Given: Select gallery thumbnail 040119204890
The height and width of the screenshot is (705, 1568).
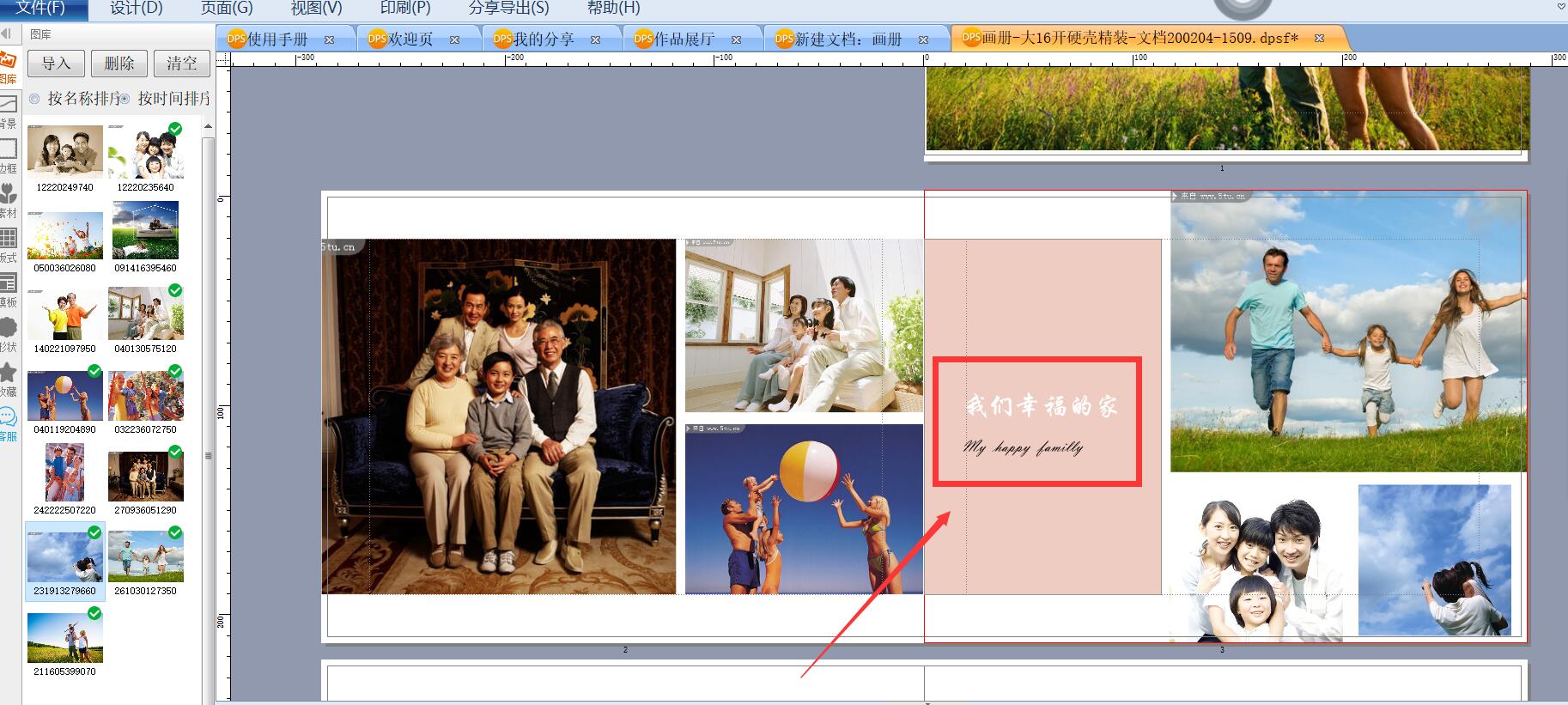Looking at the screenshot, I should click(65, 396).
